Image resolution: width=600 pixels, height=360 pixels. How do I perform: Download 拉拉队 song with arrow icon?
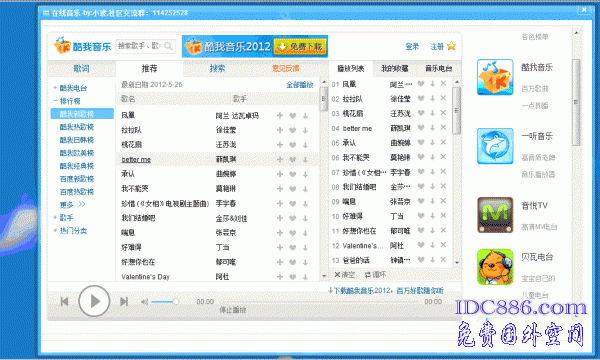305,130
